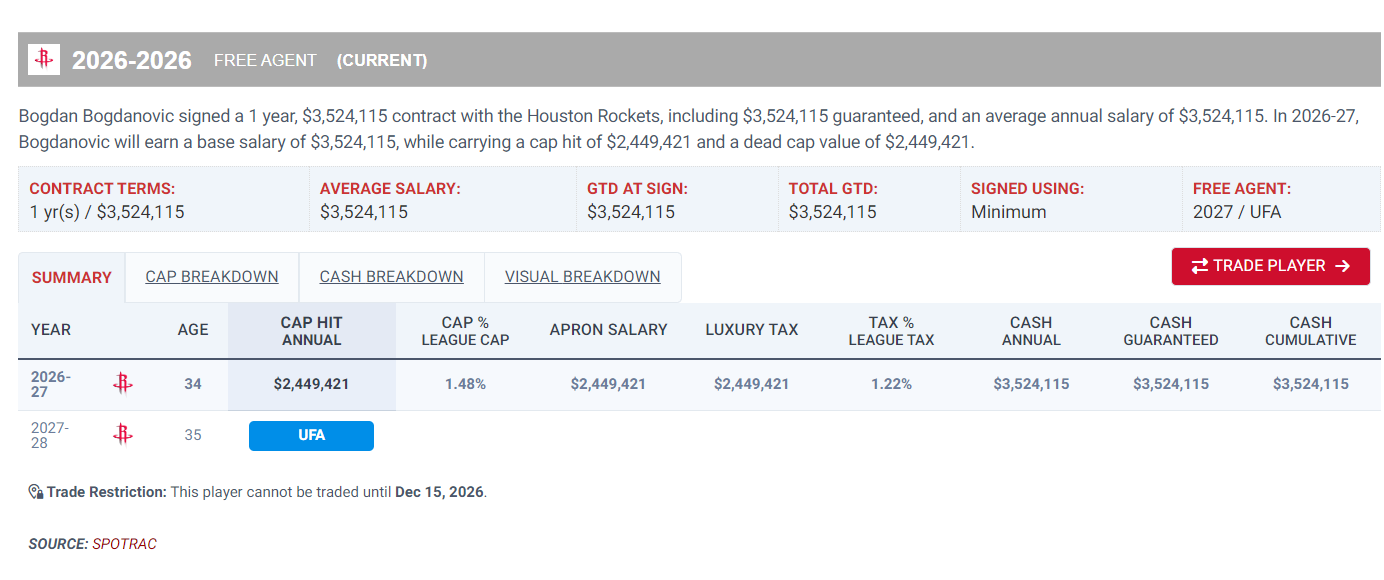The width and height of the screenshot is (1384, 580).
Task: Open the Cap Breakdown tab
Action: (x=212, y=277)
